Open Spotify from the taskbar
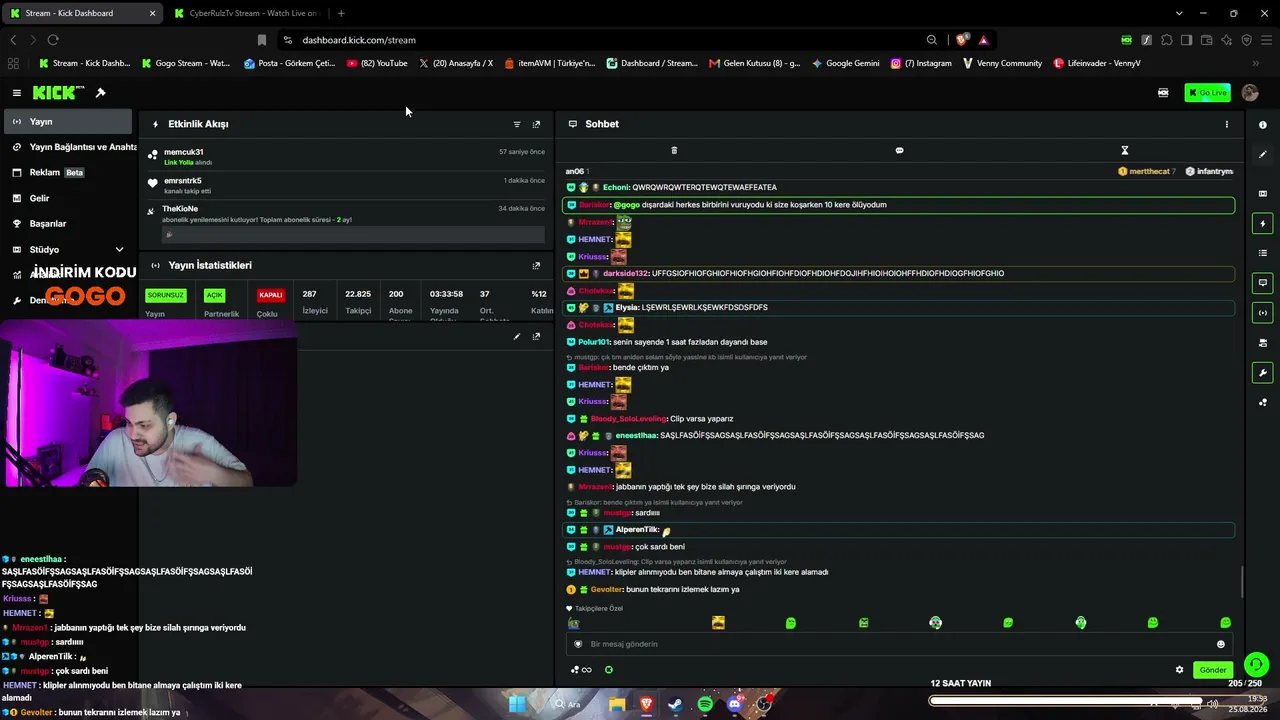 pyautogui.click(x=705, y=704)
